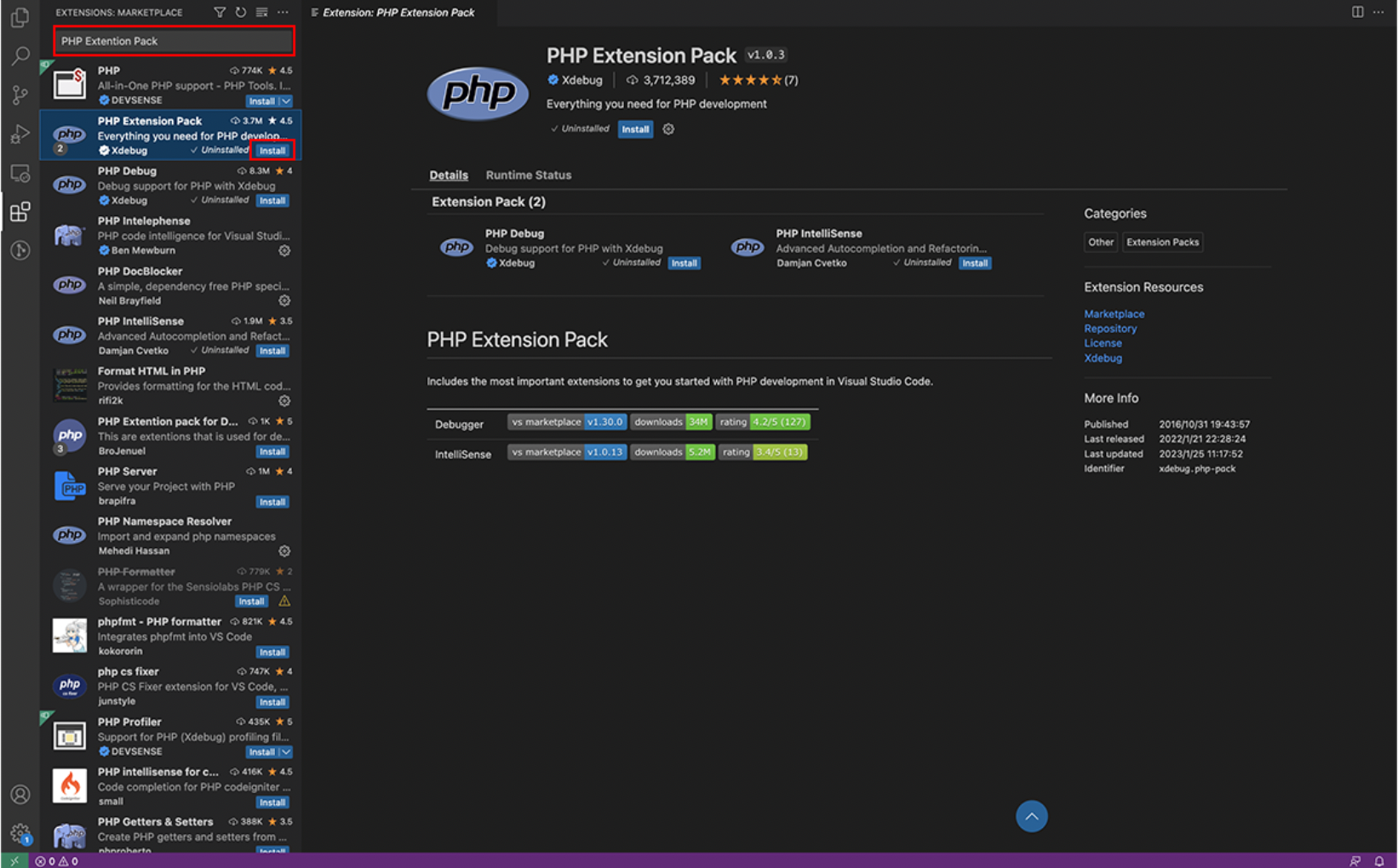Image resolution: width=1398 pixels, height=868 pixels.
Task: Click identifier text xdebug.php-pack
Action: [1196, 469]
